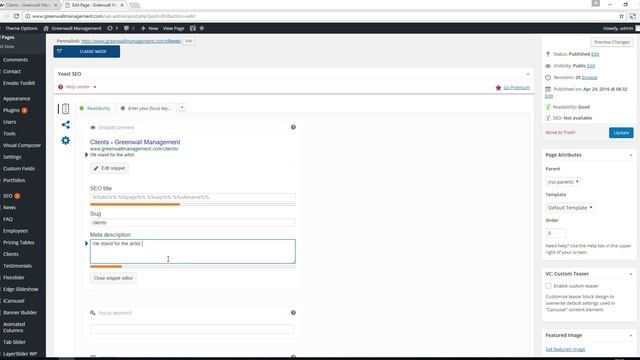Open the Visual Composer sidebar menu
Viewport: 640px width, 360px height.
[x=22, y=145]
